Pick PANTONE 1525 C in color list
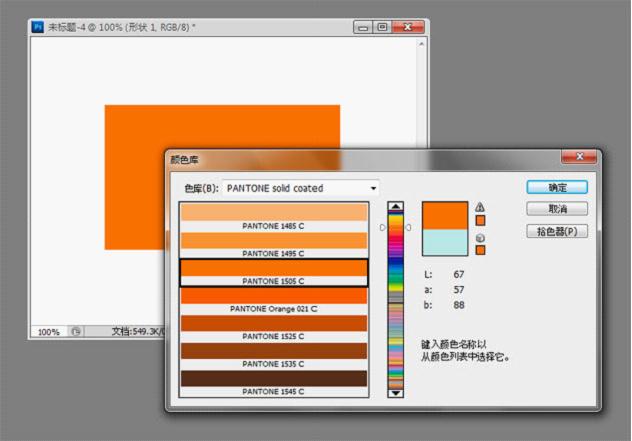This screenshot has width=632, height=441. [x=273, y=329]
